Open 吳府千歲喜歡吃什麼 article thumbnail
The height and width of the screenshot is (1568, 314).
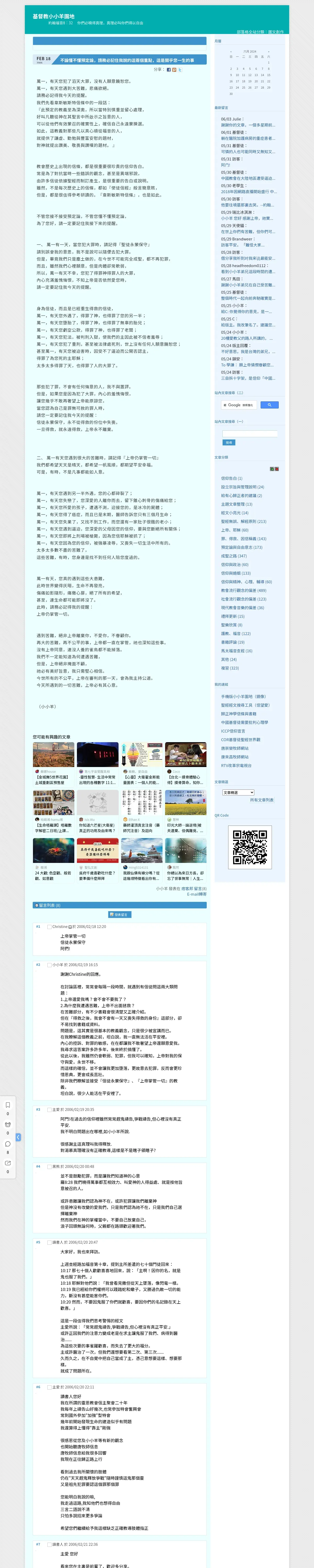pyautogui.click(x=98, y=851)
